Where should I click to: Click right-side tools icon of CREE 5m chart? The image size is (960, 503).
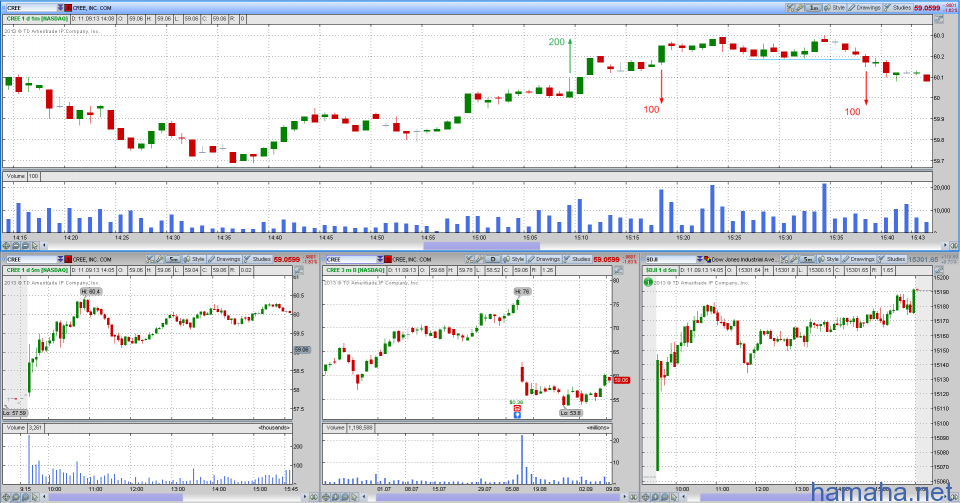(x=299, y=270)
